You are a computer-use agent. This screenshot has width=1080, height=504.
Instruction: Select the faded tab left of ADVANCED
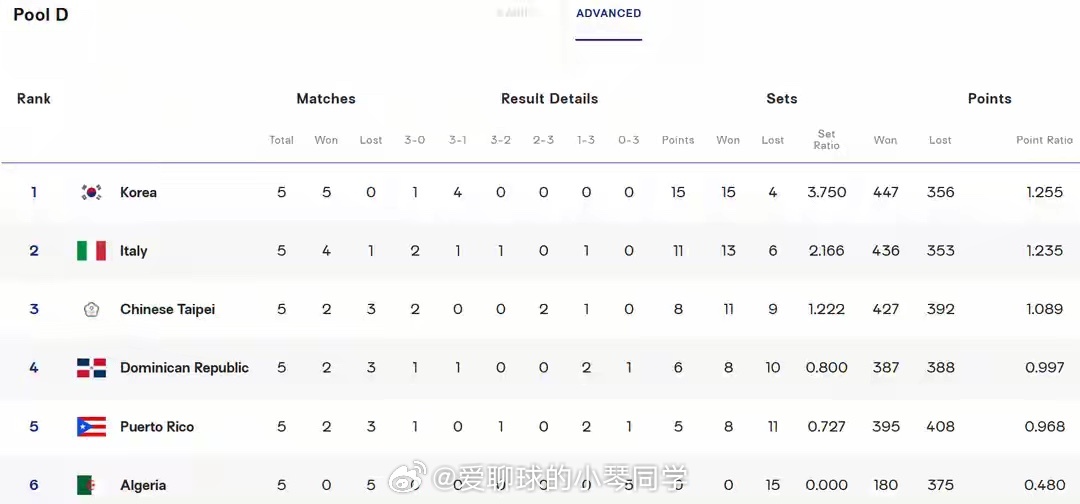[x=519, y=13]
